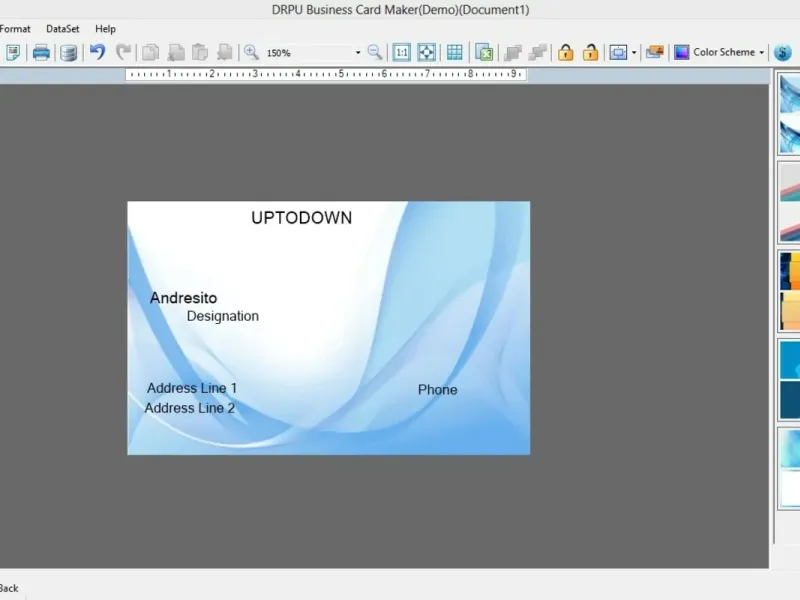800x600 pixels.
Task: Click the Zoom In magnifier
Action: coord(251,52)
